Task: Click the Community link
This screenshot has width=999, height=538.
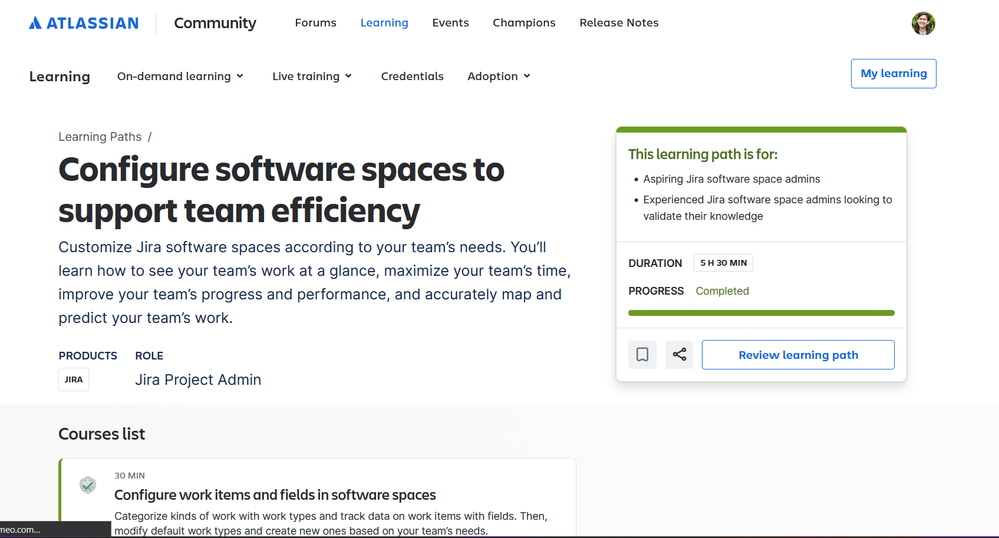Action: pyautogui.click(x=215, y=23)
